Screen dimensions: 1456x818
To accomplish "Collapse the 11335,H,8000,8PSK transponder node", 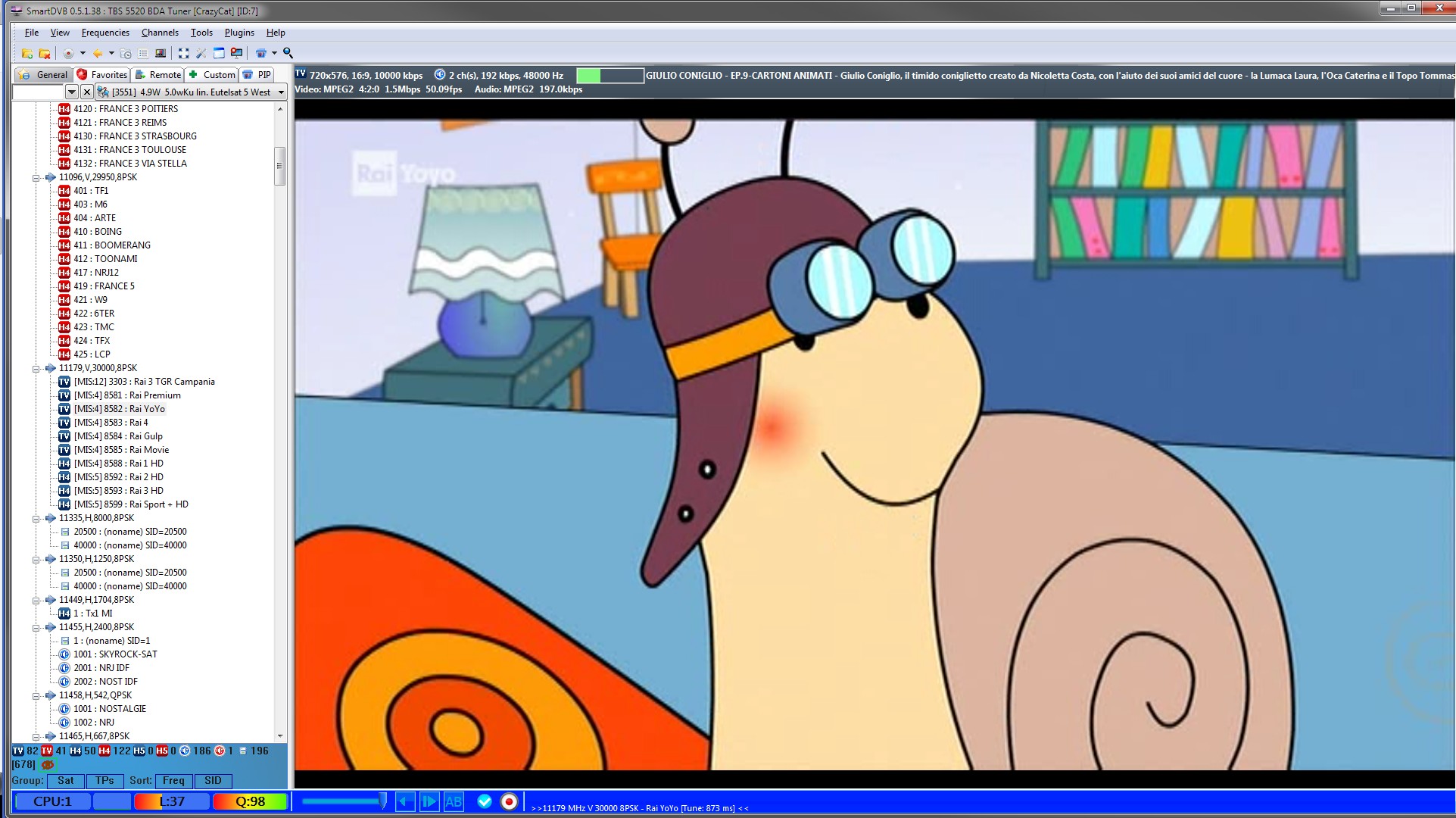I will pyautogui.click(x=36, y=519).
